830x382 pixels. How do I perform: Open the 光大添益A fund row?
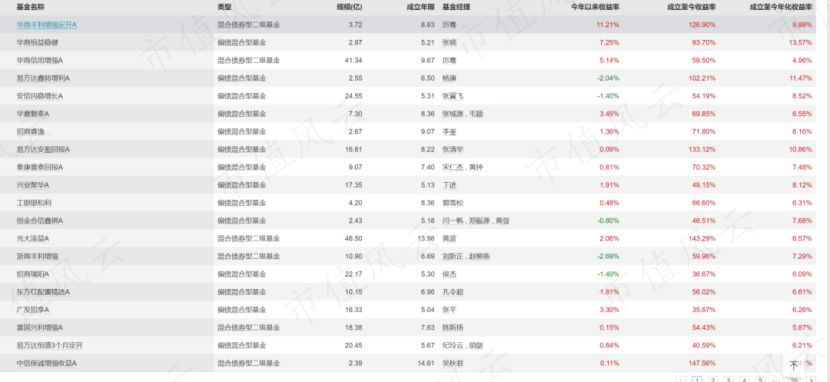click(x=408, y=239)
